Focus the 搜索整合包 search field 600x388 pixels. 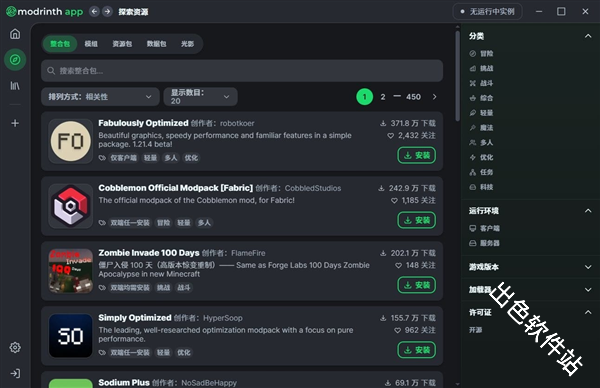coord(242,71)
